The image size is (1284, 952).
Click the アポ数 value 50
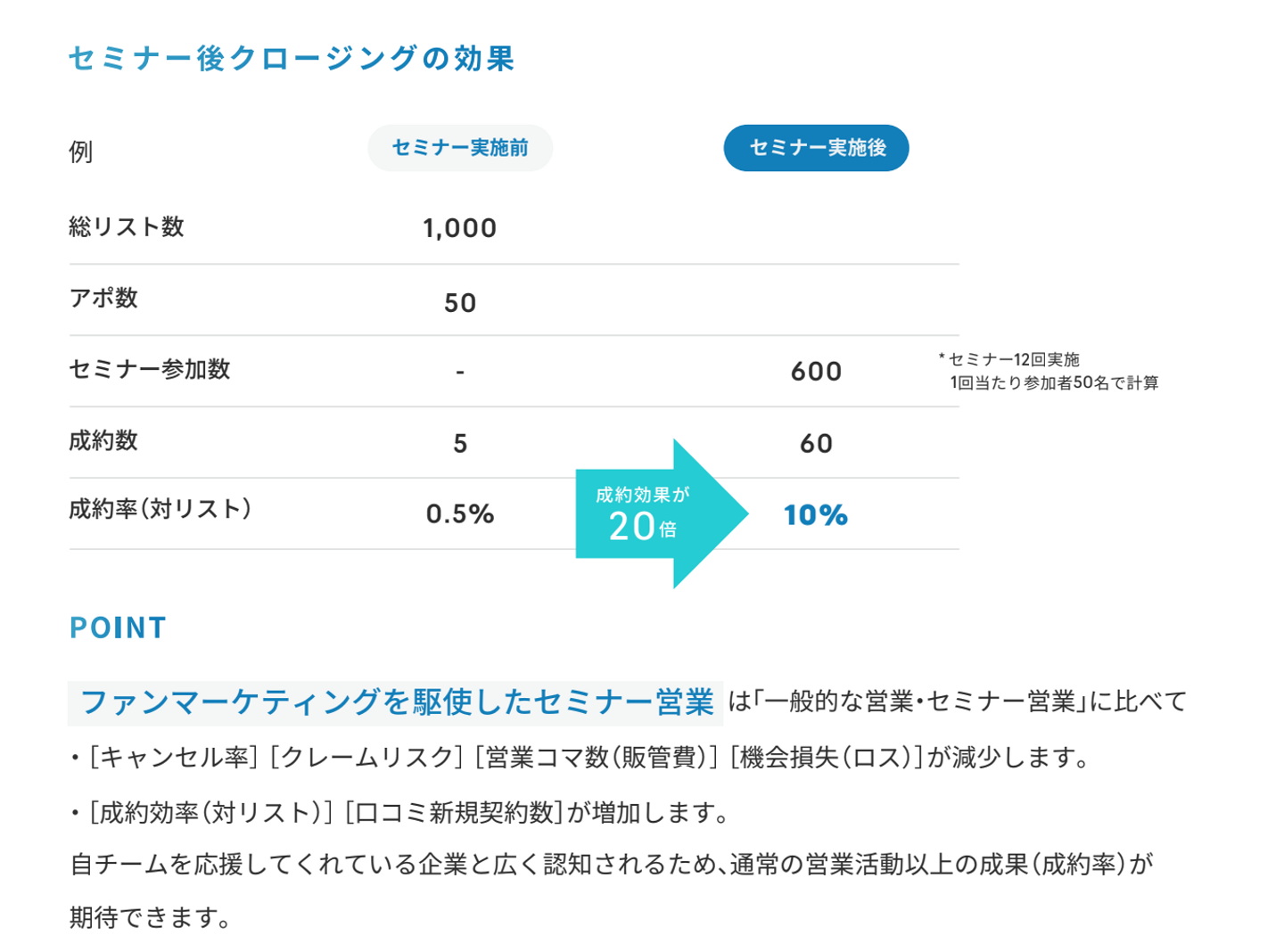(x=460, y=303)
